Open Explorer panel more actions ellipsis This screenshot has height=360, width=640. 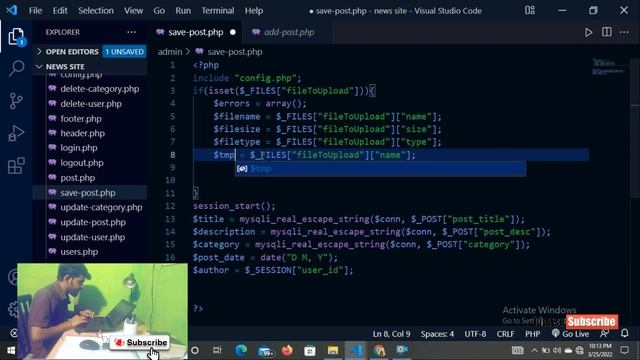click(x=131, y=32)
